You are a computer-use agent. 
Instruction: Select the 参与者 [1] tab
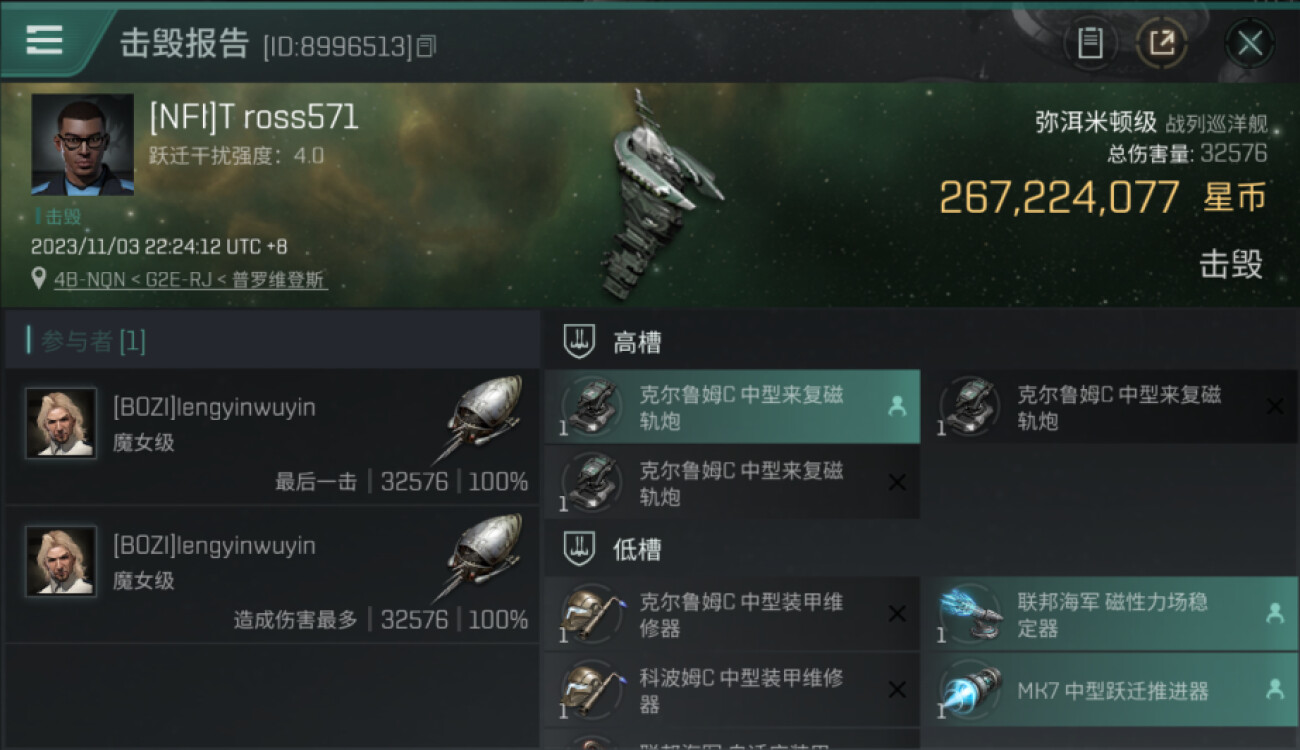pyautogui.click(x=88, y=341)
